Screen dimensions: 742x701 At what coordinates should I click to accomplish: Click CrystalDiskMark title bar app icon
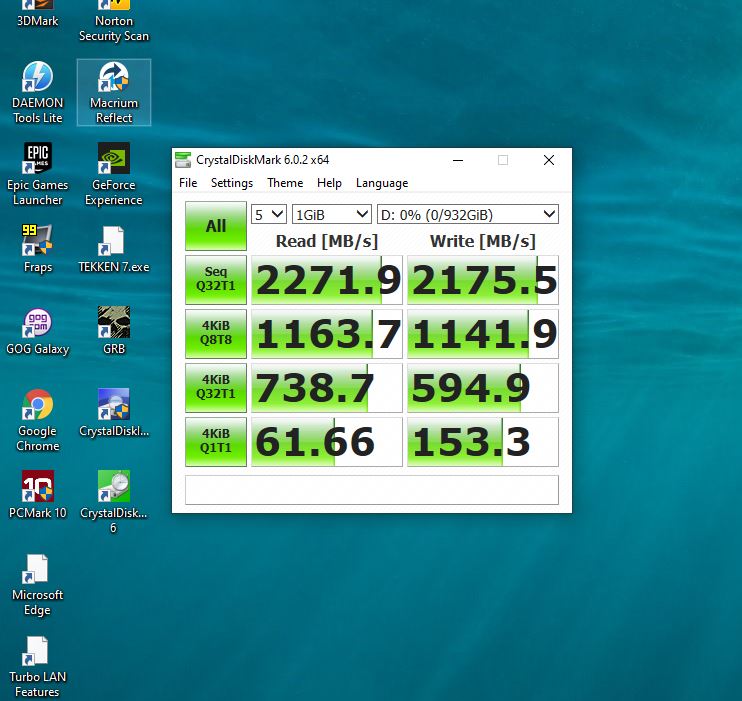[x=183, y=160]
